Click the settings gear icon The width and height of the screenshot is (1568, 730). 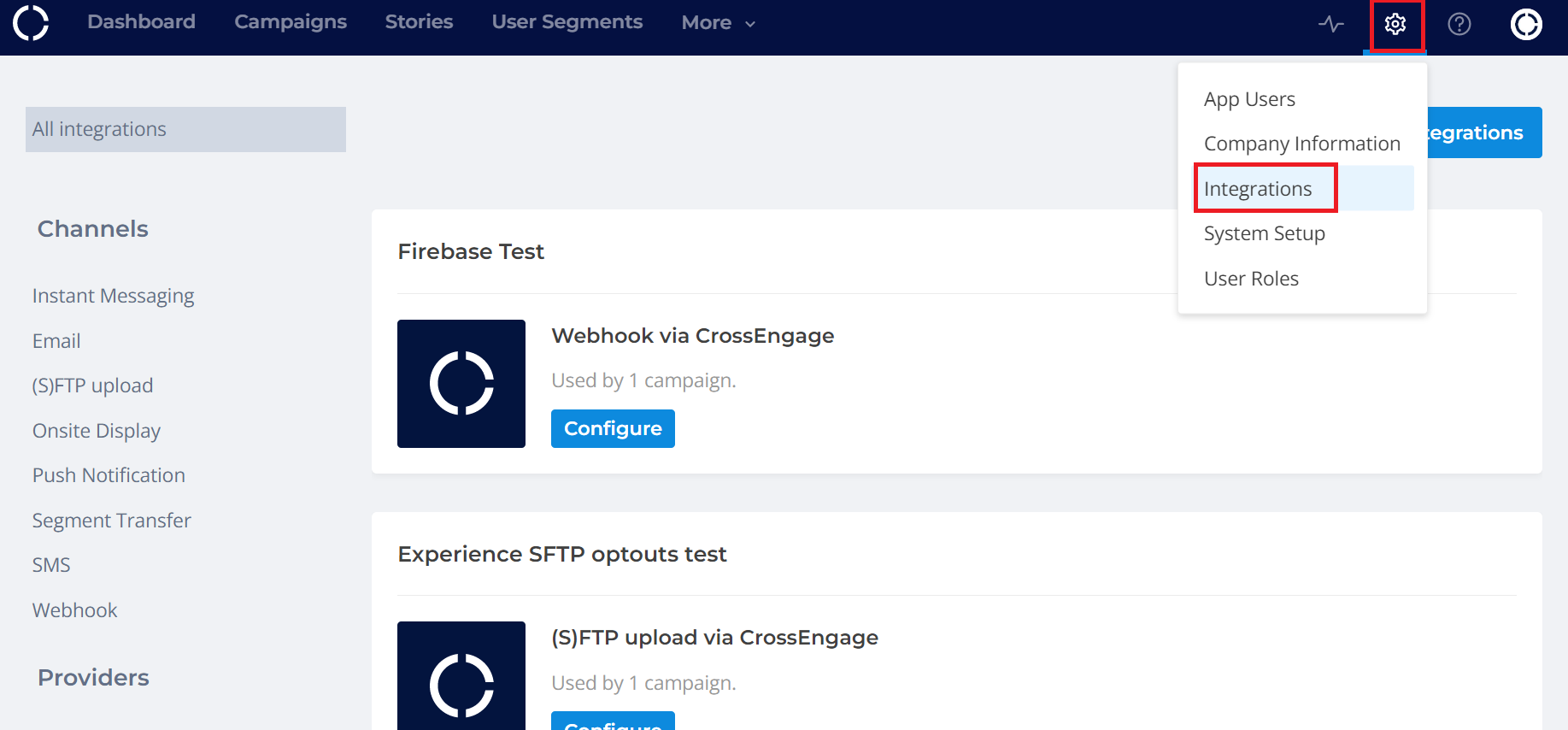pos(1395,24)
